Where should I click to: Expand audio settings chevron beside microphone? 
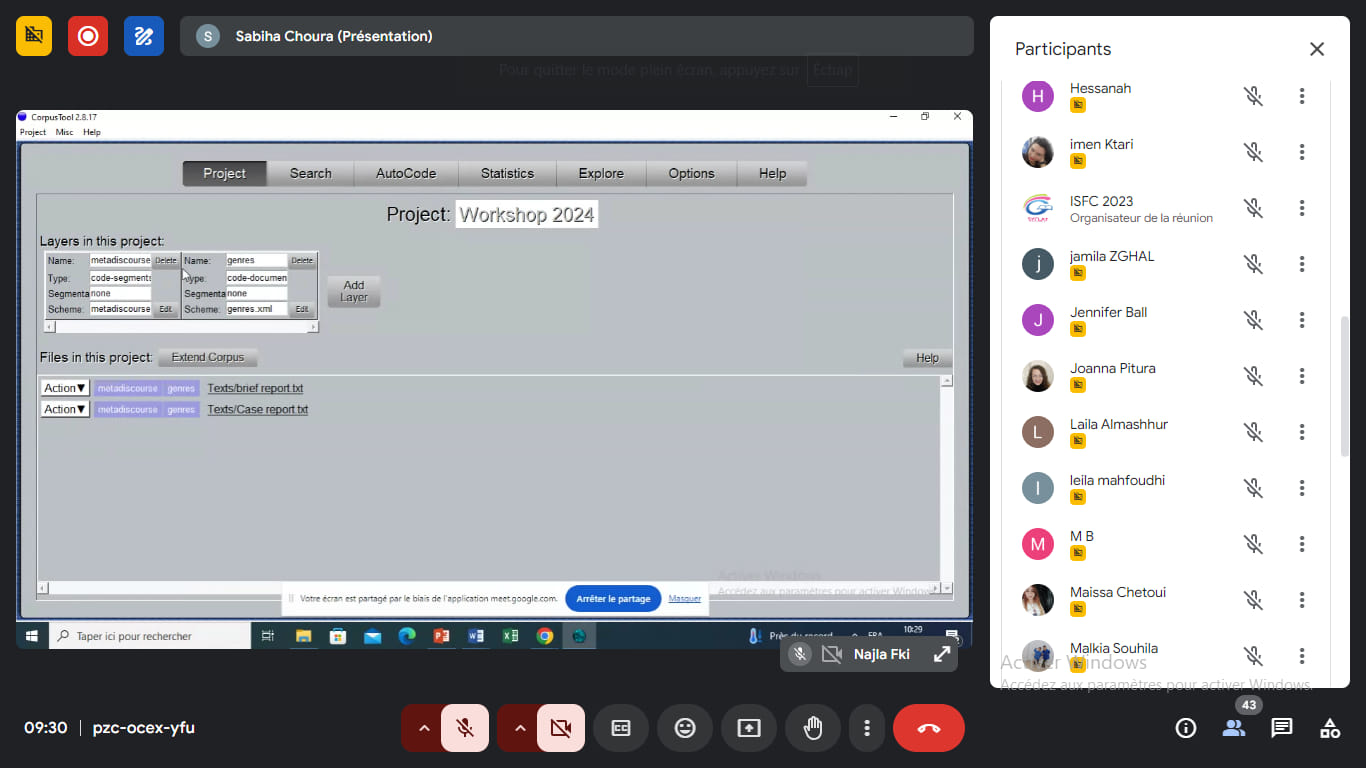(x=424, y=728)
